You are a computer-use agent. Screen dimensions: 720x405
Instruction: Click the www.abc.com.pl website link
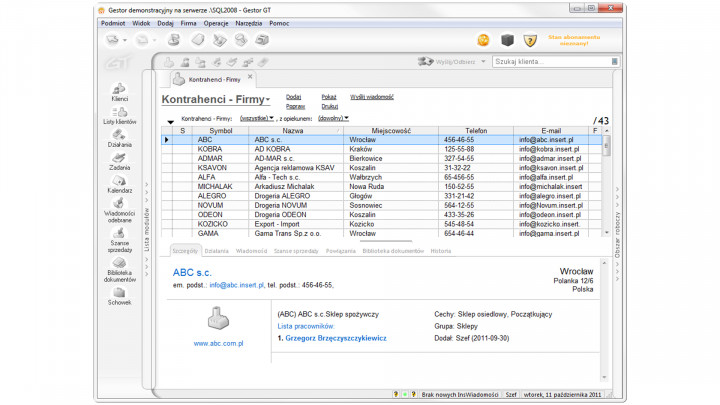[x=220, y=343]
